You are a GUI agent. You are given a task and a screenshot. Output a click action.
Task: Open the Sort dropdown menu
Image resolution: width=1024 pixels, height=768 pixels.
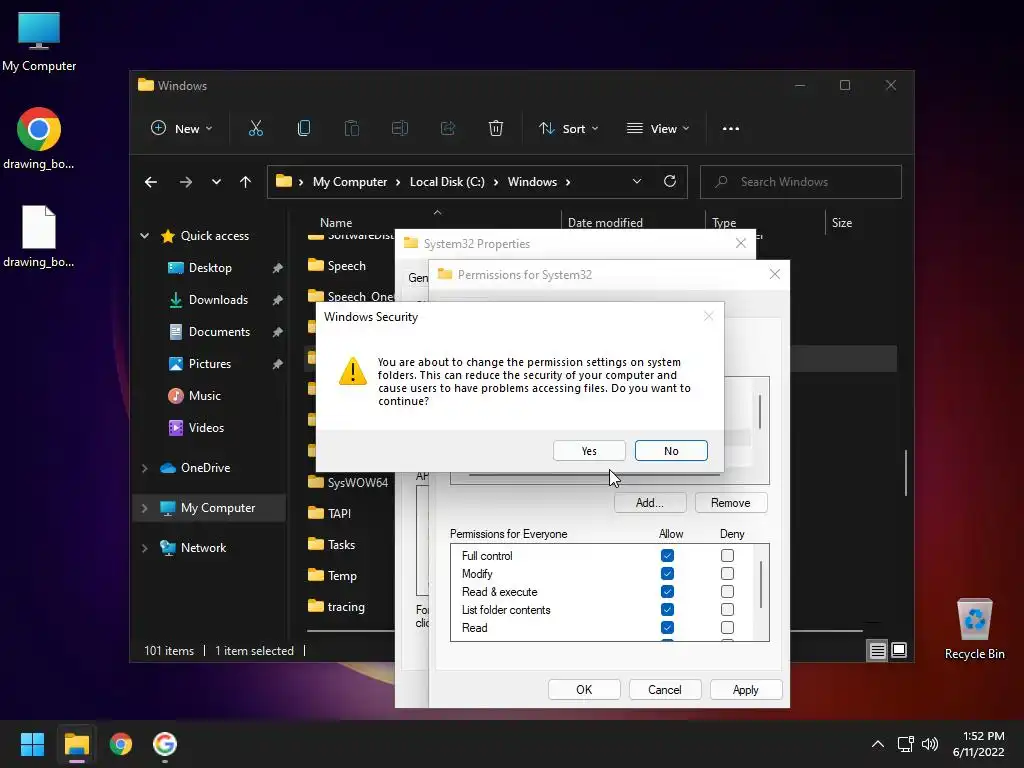point(568,129)
